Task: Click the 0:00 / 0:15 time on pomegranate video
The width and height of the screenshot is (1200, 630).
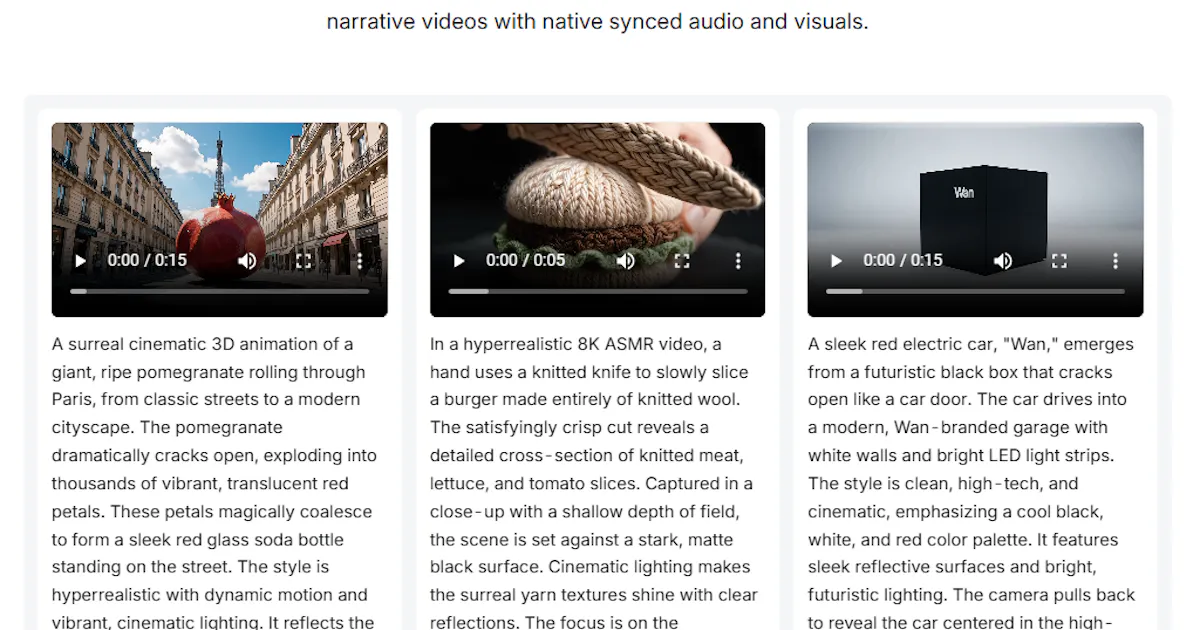Action: 147,260
